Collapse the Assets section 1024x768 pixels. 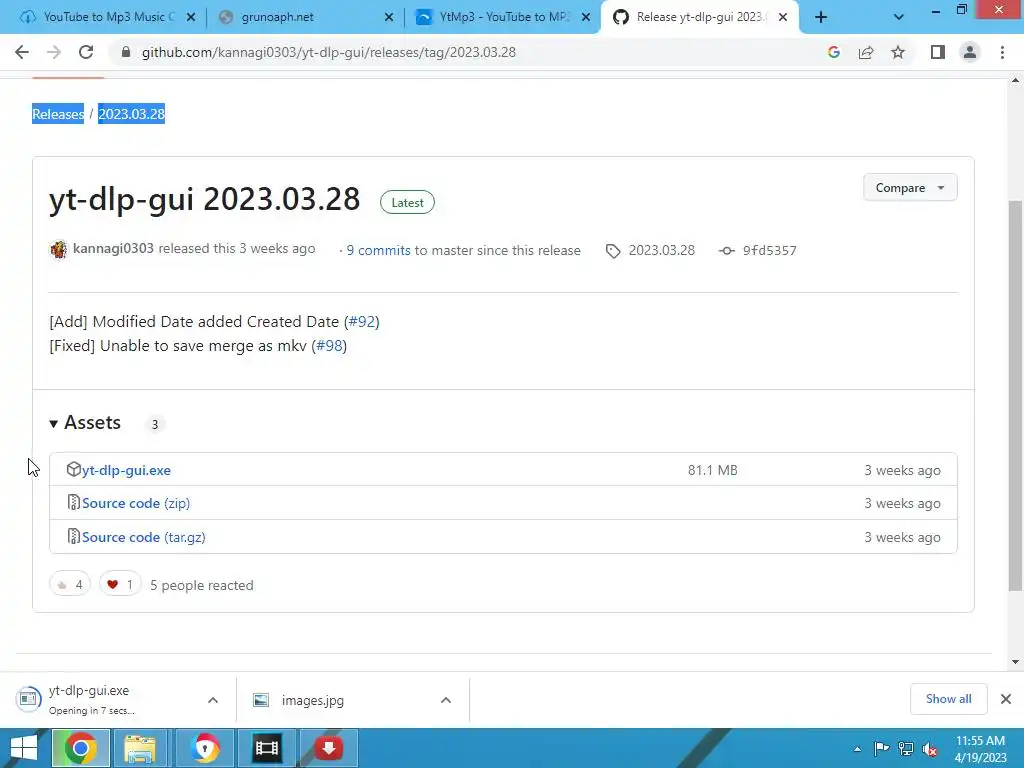pos(85,423)
